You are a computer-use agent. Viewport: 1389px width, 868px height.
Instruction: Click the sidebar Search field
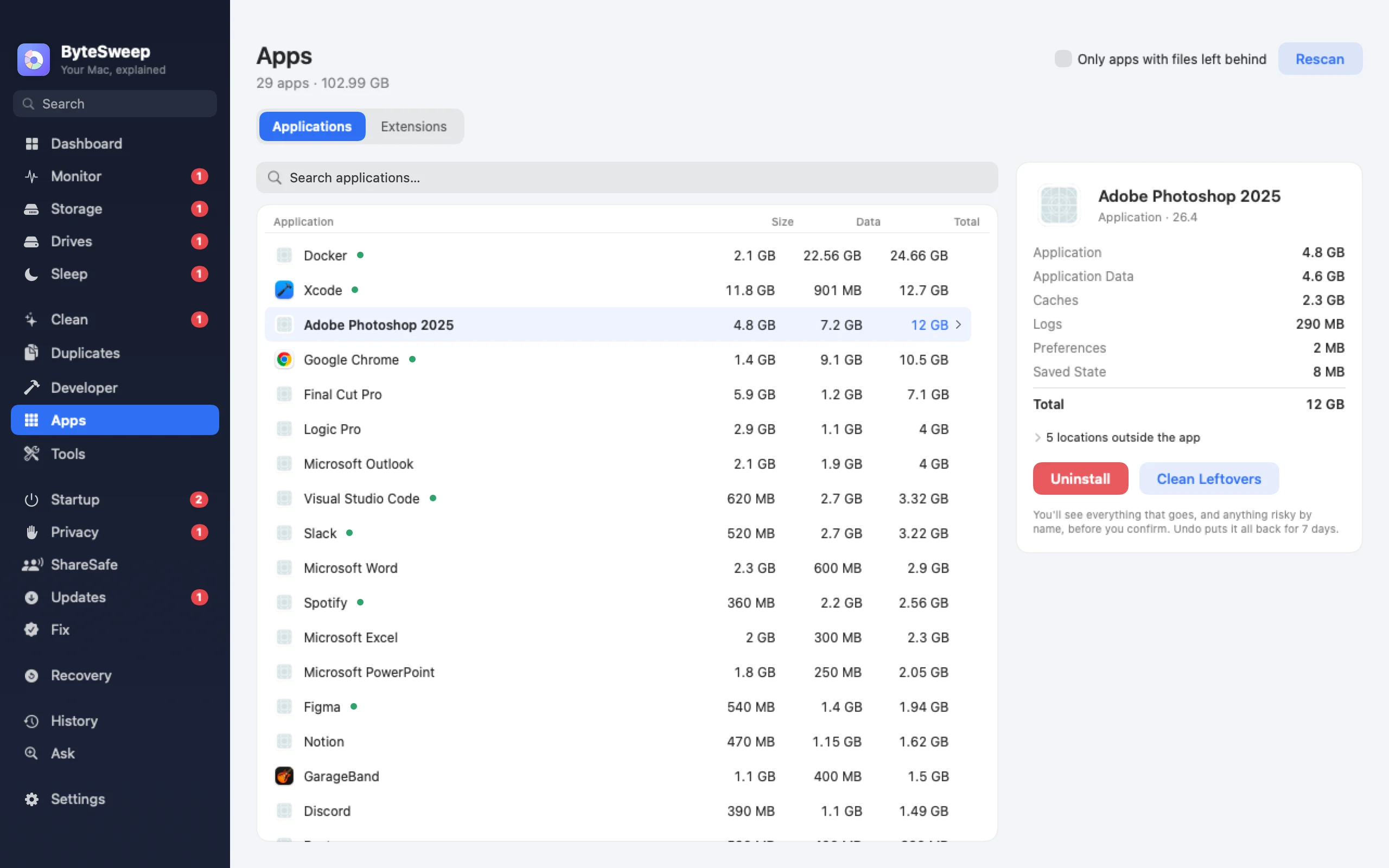click(115, 104)
